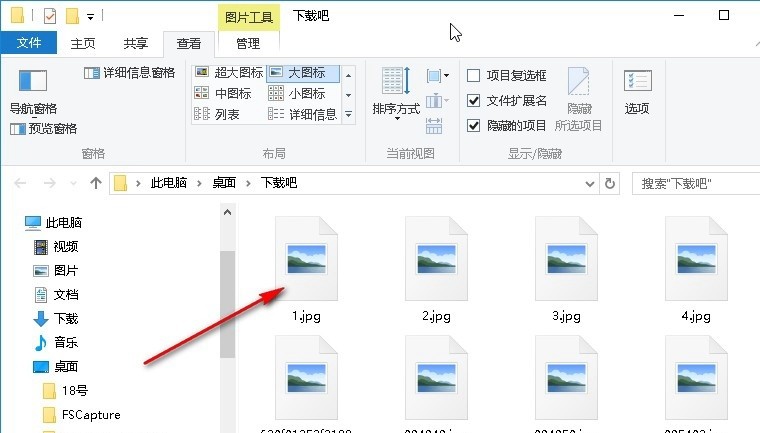Open 下载 in navigation tree
The image size is (760, 433).
click(56, 319)
